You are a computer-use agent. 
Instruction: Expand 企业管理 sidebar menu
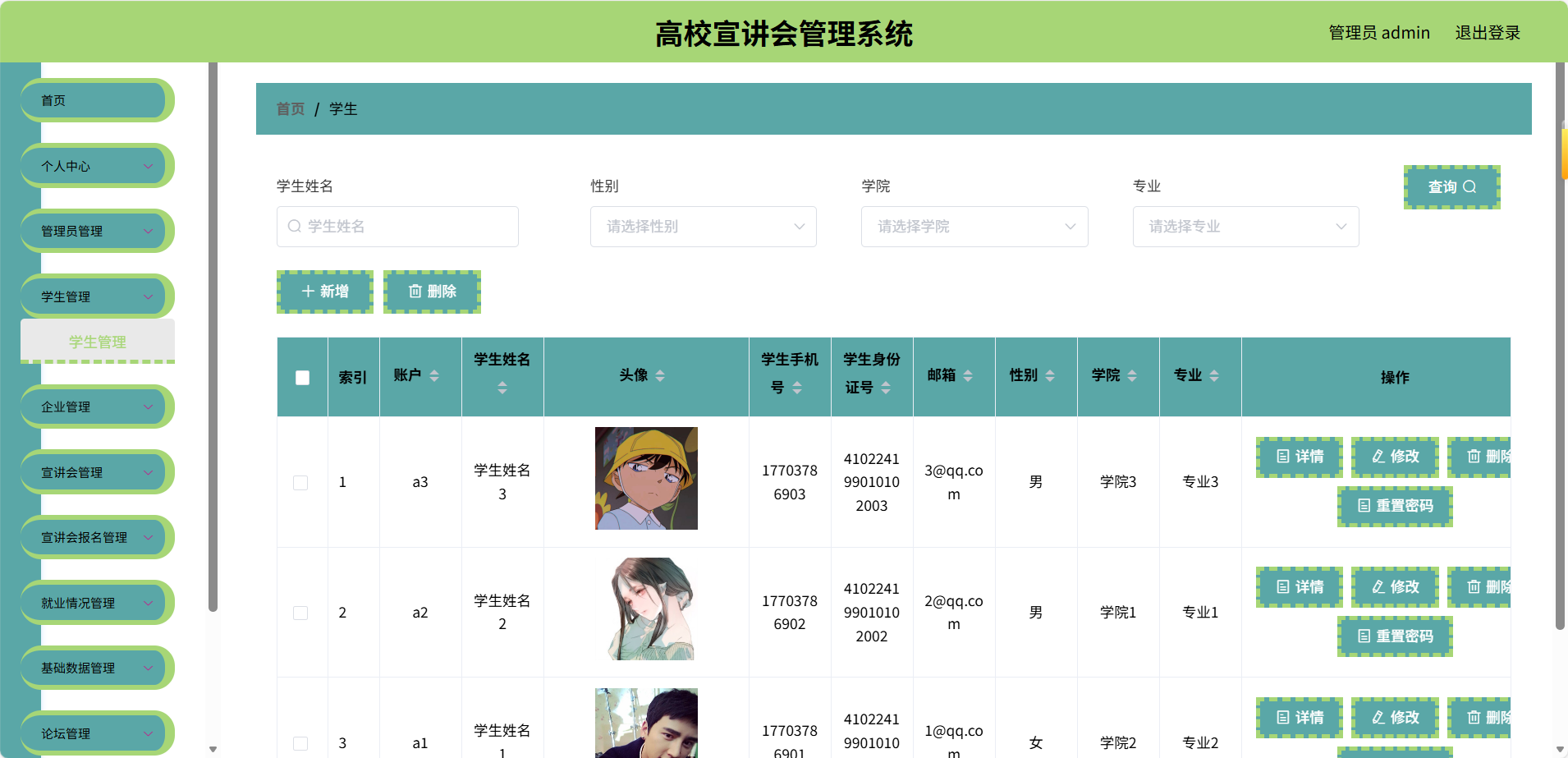point(96,407)
